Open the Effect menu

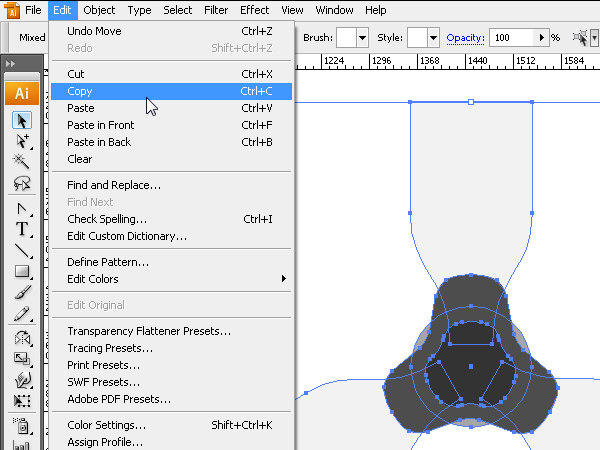[254, 10]
